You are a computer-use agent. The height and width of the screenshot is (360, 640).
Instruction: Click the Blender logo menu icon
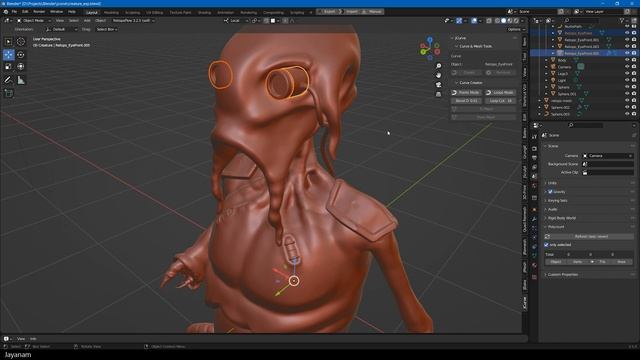5,12
